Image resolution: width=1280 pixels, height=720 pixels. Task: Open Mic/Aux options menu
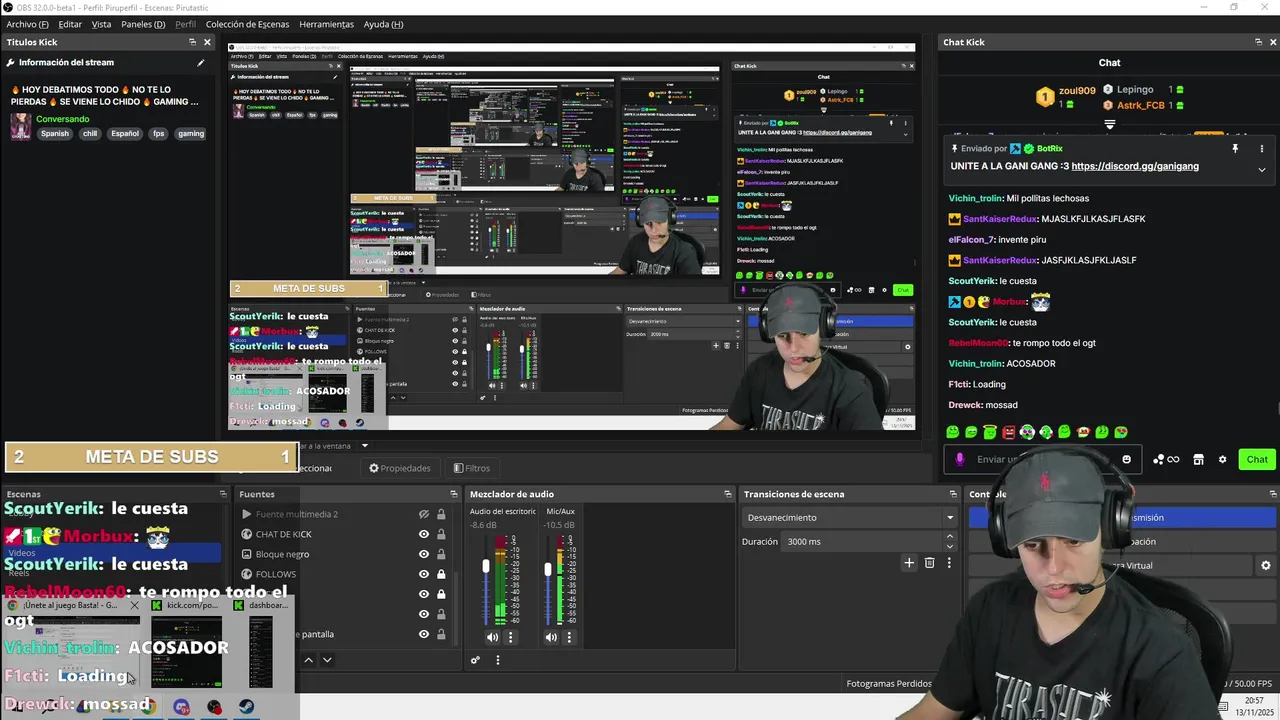(x=569, y=637)
